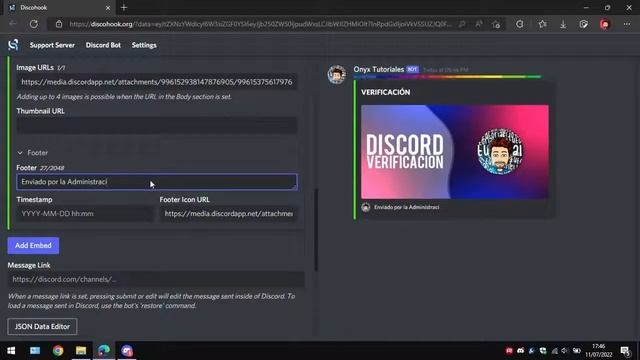Screen dimensions: 640x360
Task: Click the BOT badge beside Onyx Tutoriales
Action: tap(412, 69)
